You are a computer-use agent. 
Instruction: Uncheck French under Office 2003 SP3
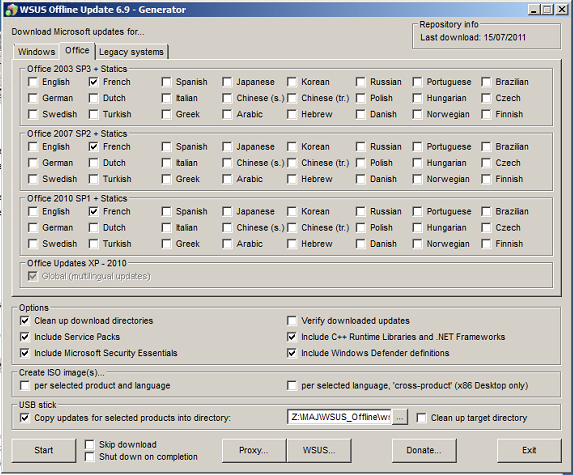tap(94, 82)
